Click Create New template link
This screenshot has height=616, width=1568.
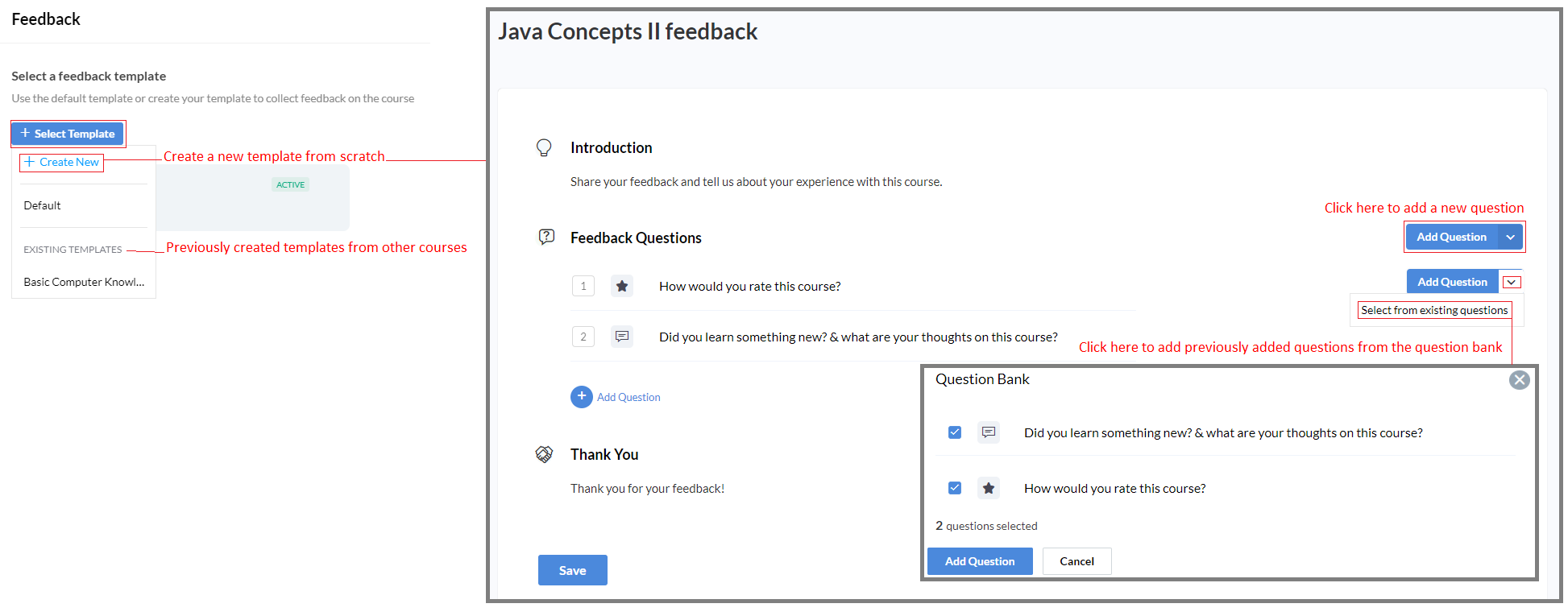pyautogui.click(x=62, y=162)
